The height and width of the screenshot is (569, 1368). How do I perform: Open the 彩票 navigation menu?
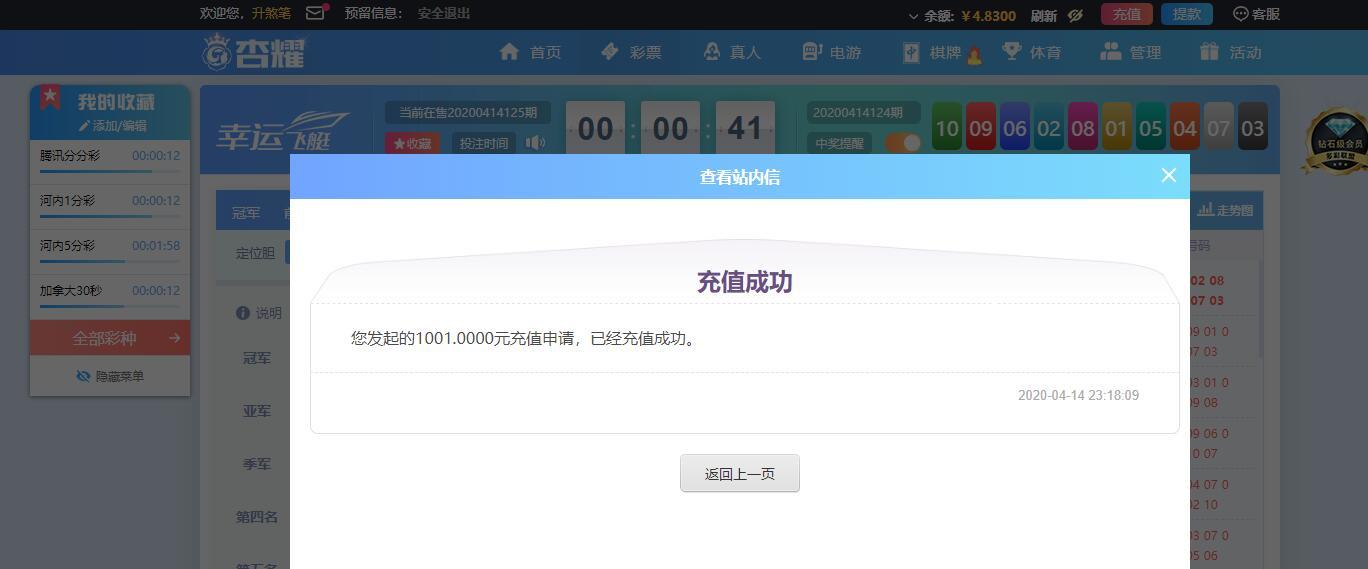[630, 52]
